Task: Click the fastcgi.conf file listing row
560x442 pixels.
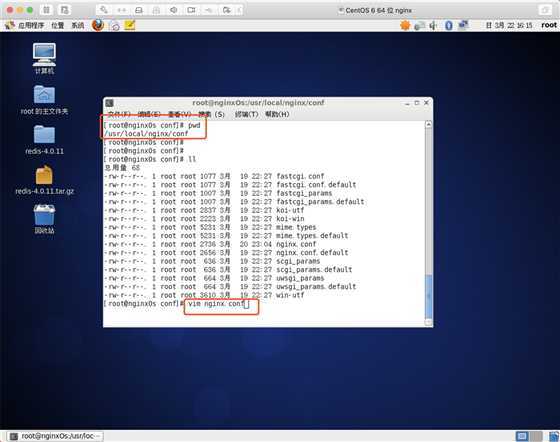Action: (x=214, y=176)
